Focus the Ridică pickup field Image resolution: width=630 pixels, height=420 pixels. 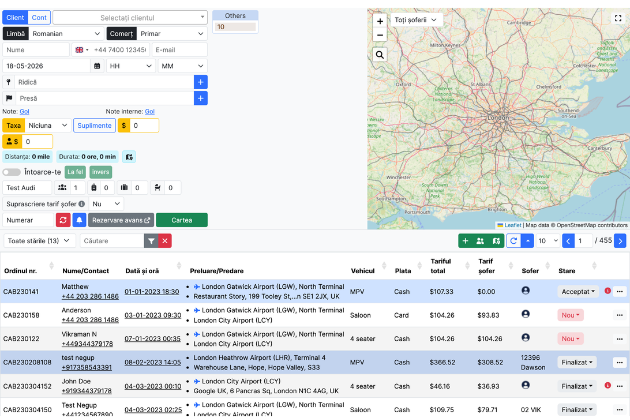coord(104,82)
